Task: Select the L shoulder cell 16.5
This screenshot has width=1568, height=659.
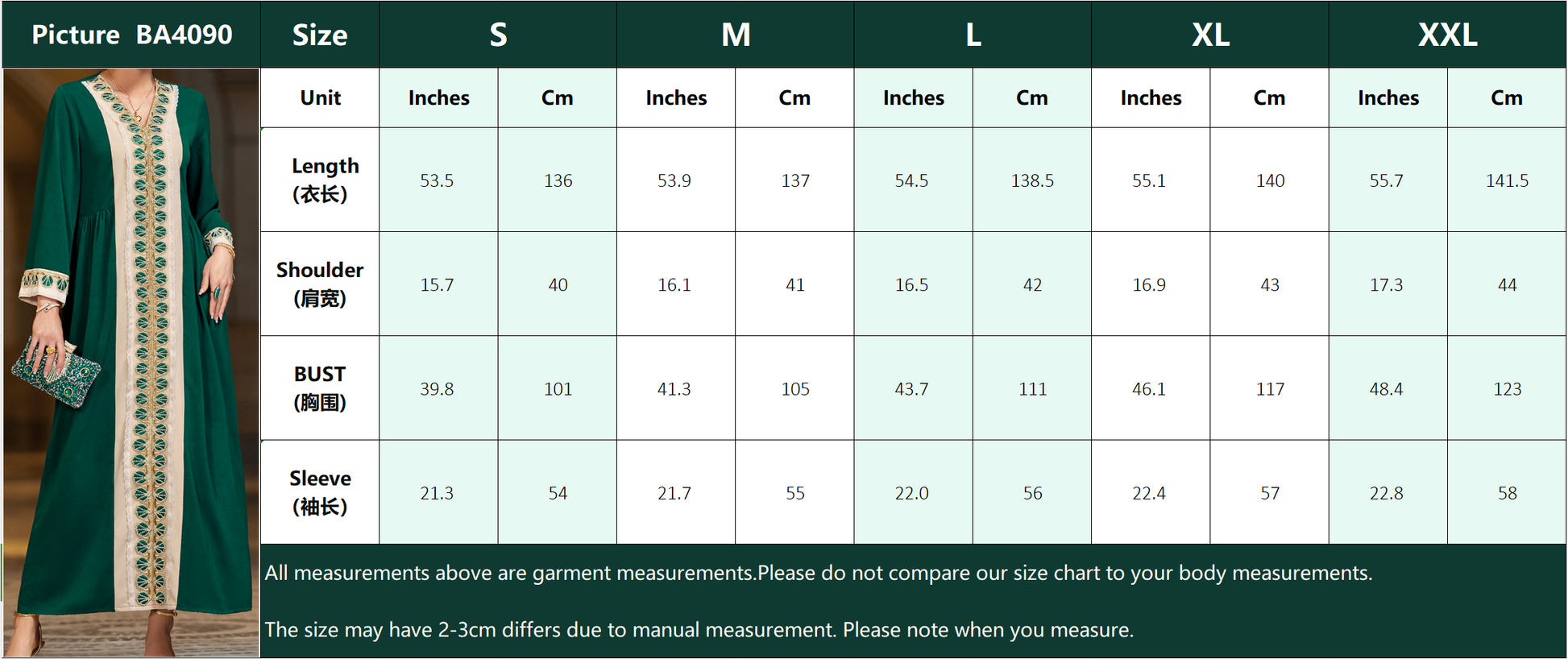Action: [913, 284]
